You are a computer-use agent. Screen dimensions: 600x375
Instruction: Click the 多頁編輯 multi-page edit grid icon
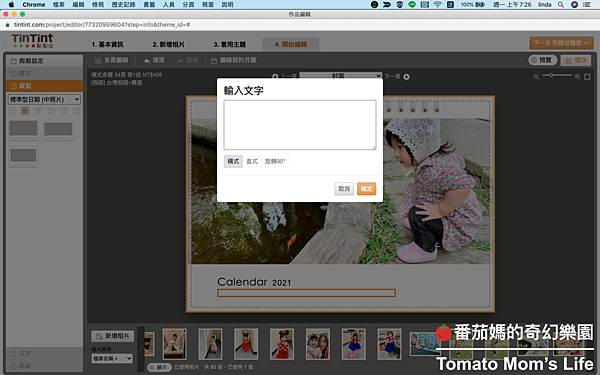(x=98, y=60)
